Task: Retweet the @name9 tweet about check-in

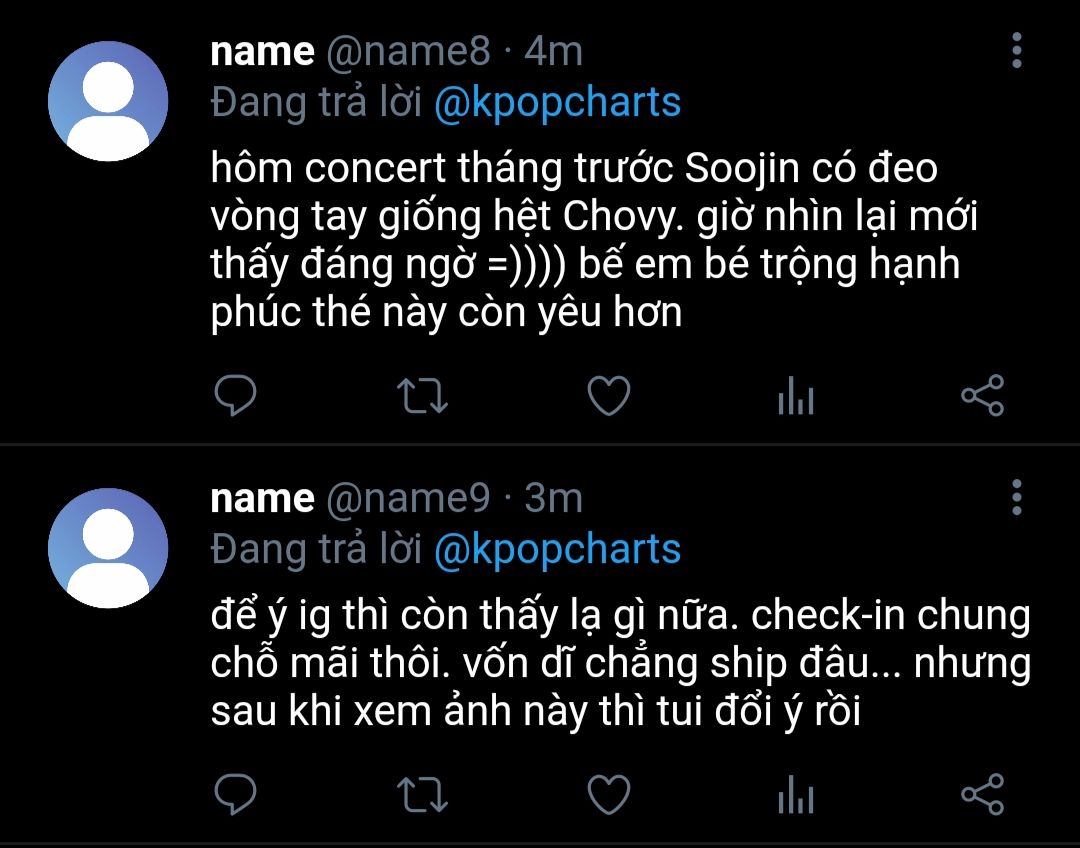Action: point(422,795)
